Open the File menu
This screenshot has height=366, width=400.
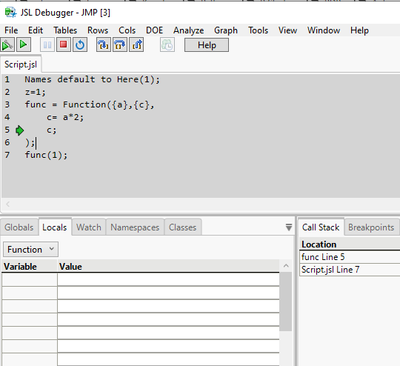(11, 30)
